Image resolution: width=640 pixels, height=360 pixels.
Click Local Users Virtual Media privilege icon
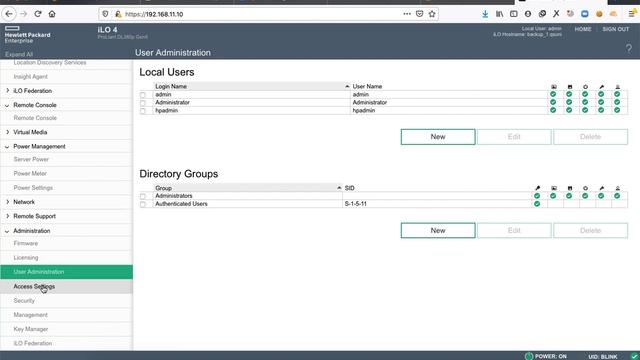pyautogui.click(x=569, y=87)
